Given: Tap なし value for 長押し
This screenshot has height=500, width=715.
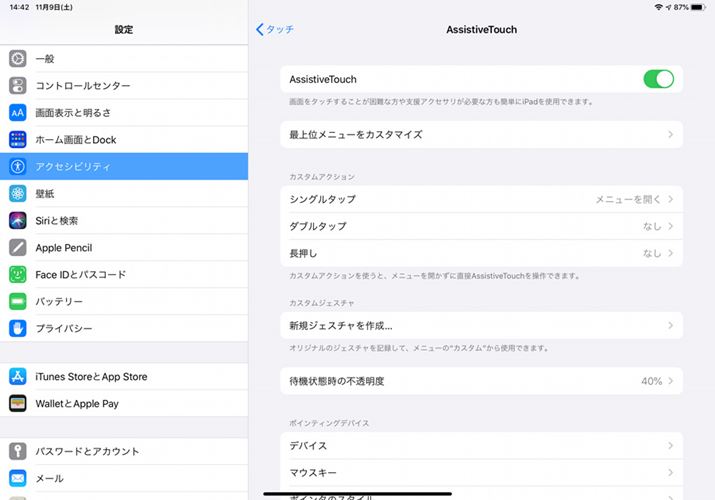Looking at the screenshot, I should (x=652, y=253).
